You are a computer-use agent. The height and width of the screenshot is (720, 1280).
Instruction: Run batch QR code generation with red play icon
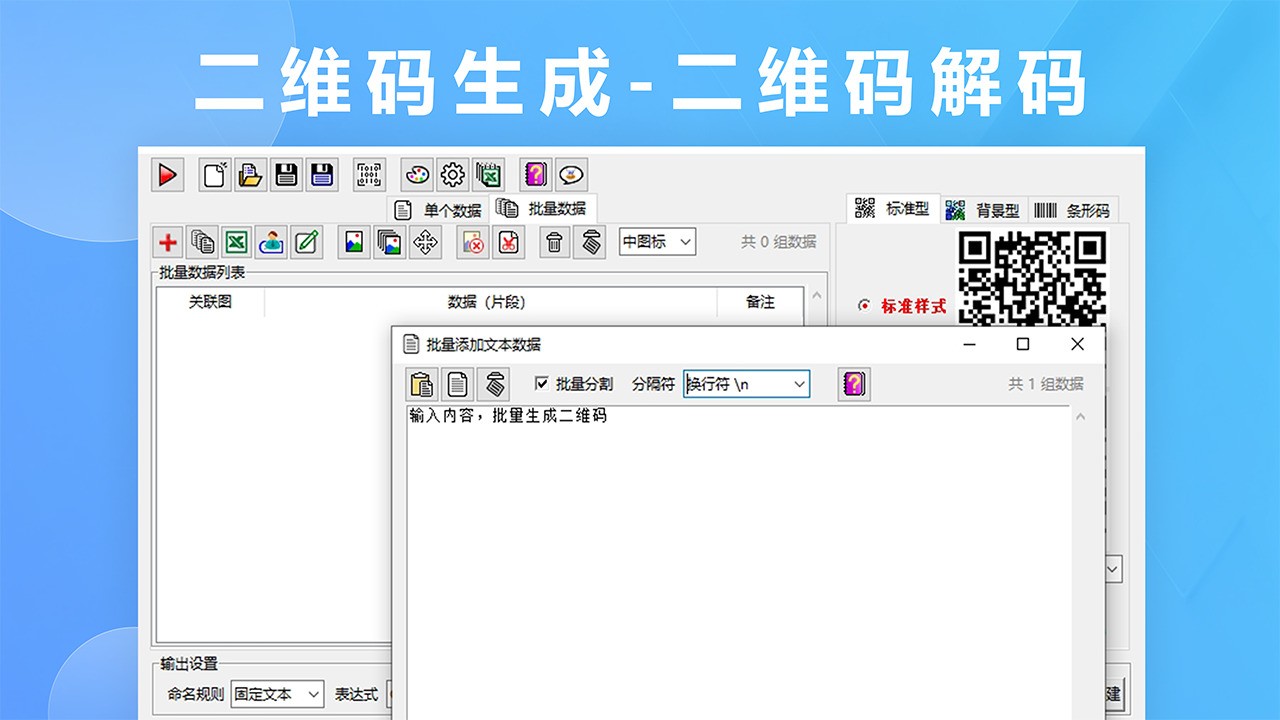pos(167,174)
